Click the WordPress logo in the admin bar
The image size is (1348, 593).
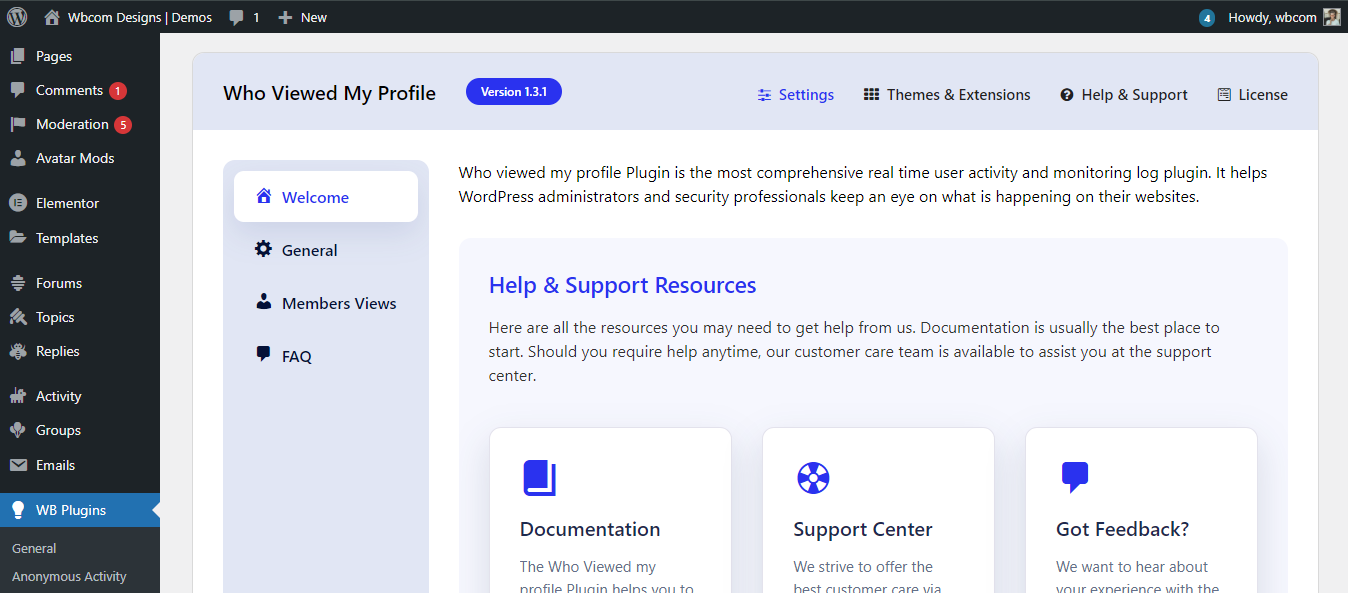[x=16, y=16]
